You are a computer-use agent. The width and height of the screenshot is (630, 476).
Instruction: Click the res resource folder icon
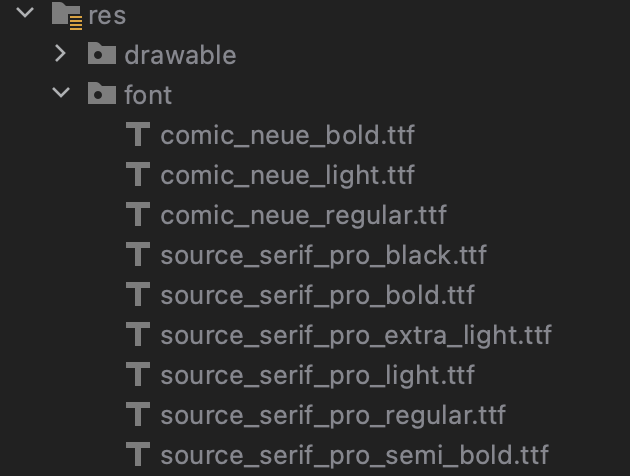(x=67, y=16)
